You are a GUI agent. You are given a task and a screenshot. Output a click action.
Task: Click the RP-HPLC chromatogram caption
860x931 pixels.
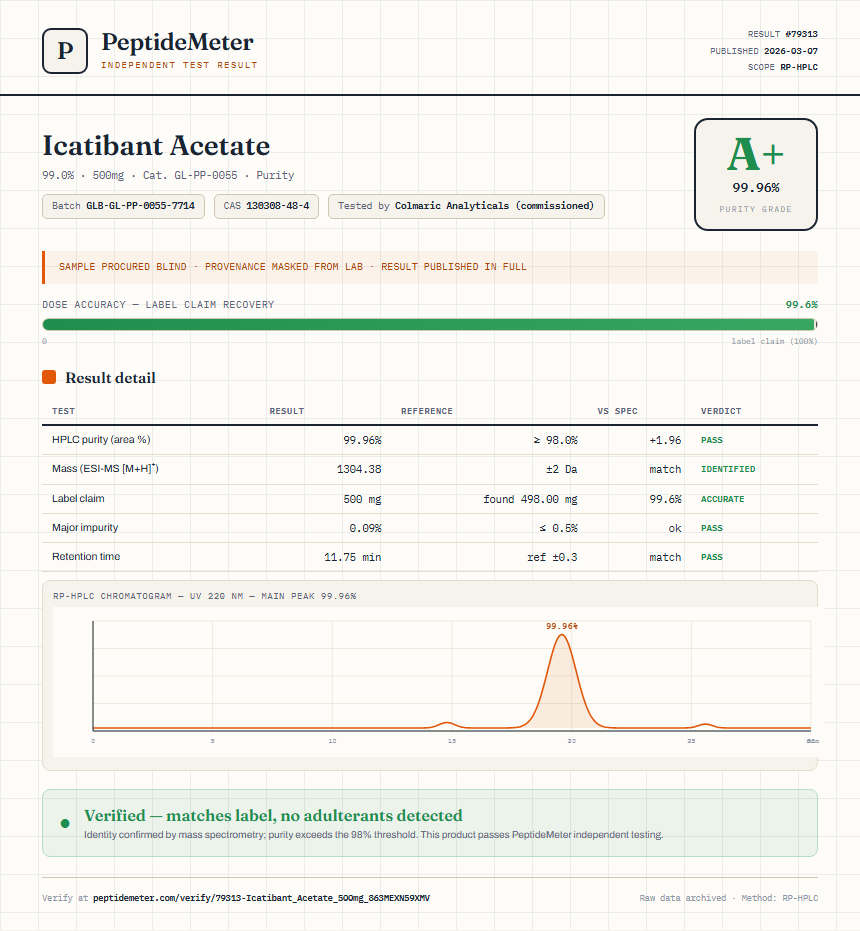click(x=205, y=596)
